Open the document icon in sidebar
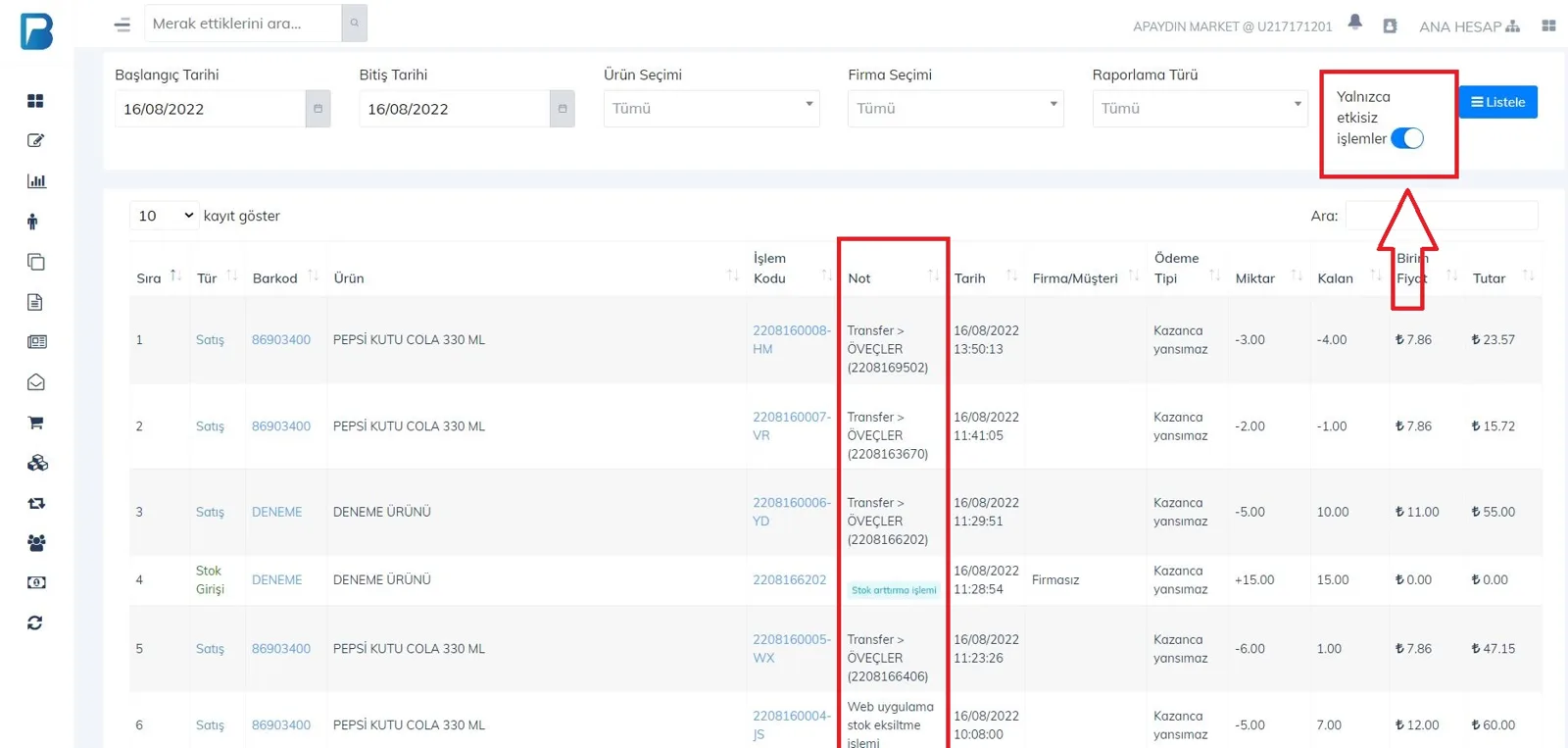This screenshot has height=748, width=1568. tap(35, 302)
